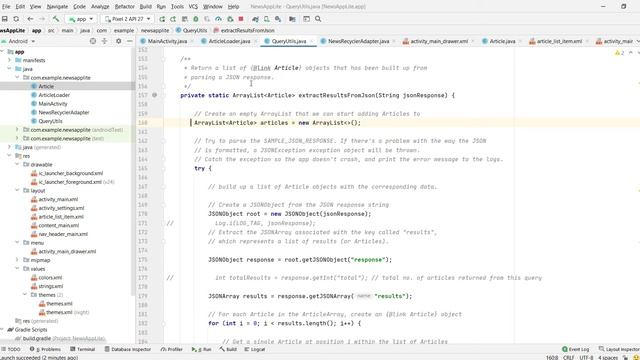
Task: Switch to the article_list_item.xml tab
Action: pos(559,41)
